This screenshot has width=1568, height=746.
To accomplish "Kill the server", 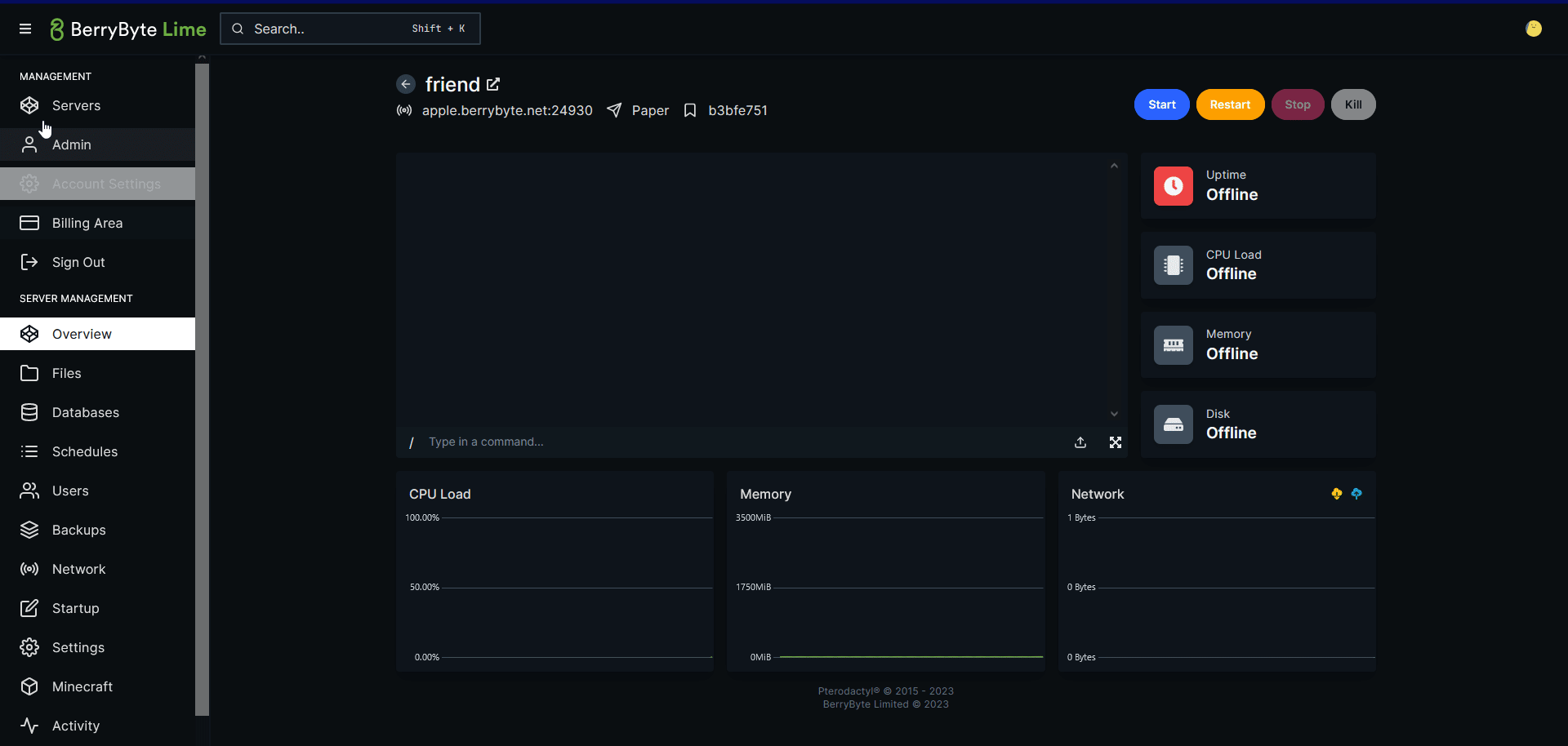I will pyautogui.click(x=1353, y=104).
